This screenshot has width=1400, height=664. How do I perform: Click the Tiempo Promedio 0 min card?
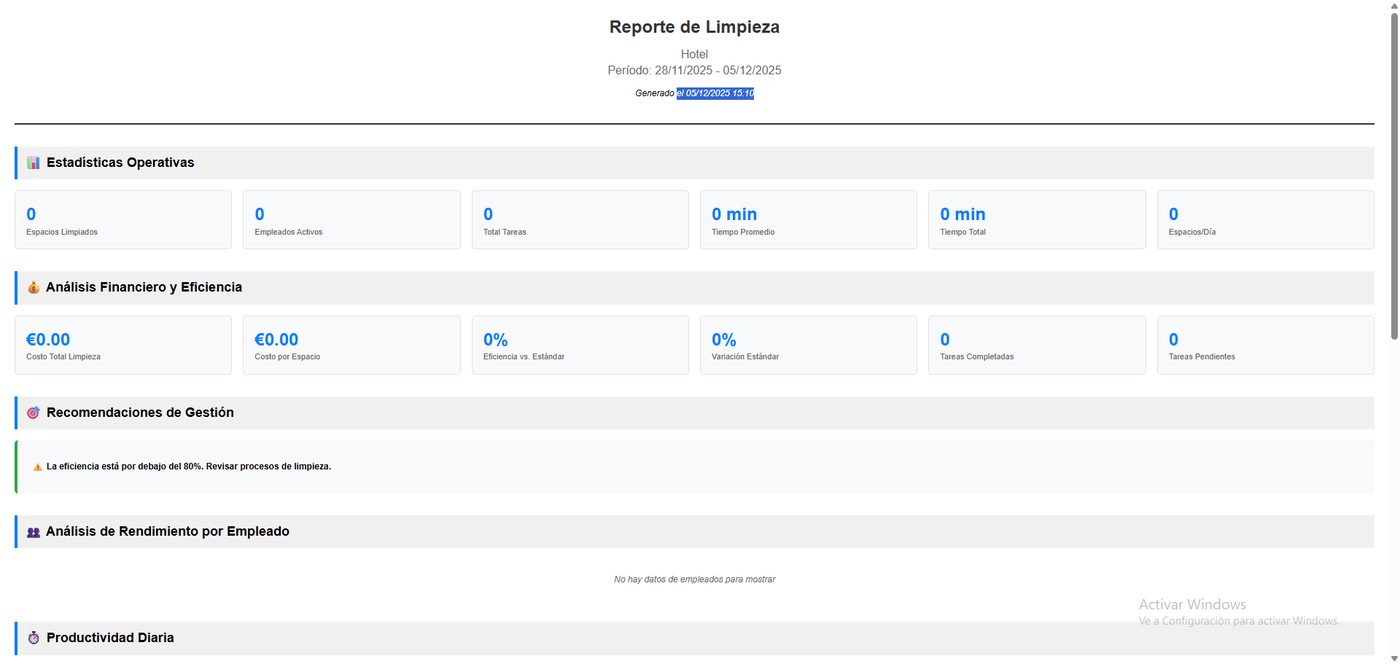pos(808,220)
